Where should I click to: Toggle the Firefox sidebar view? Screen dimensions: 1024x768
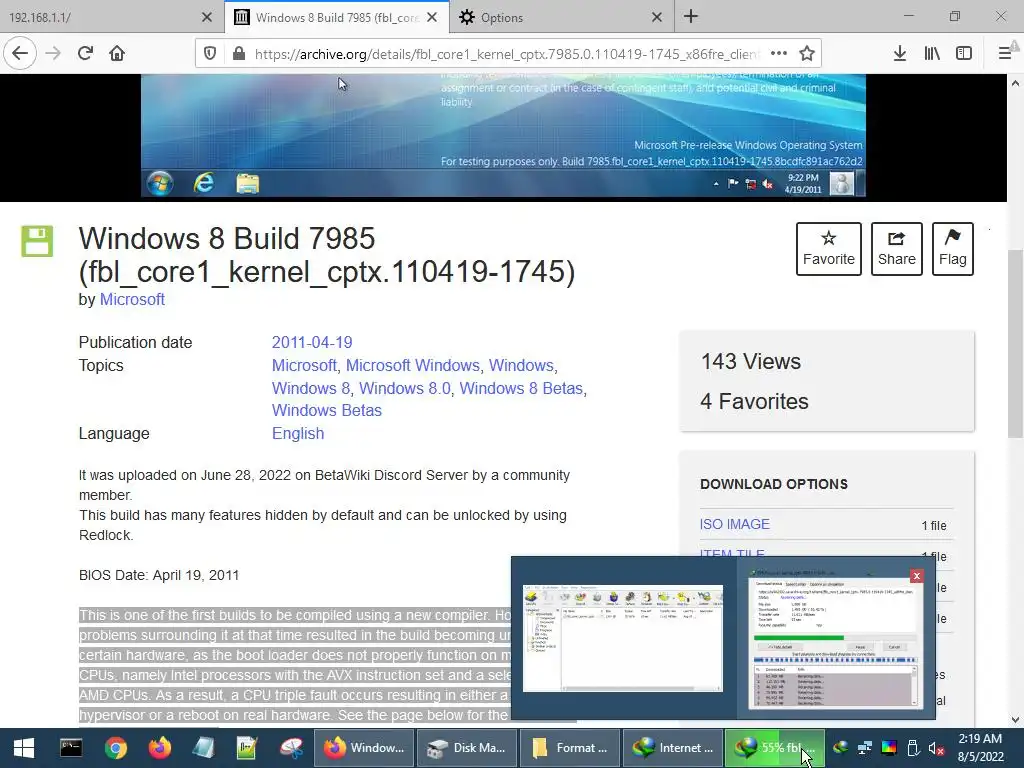(x=964, y=54)
